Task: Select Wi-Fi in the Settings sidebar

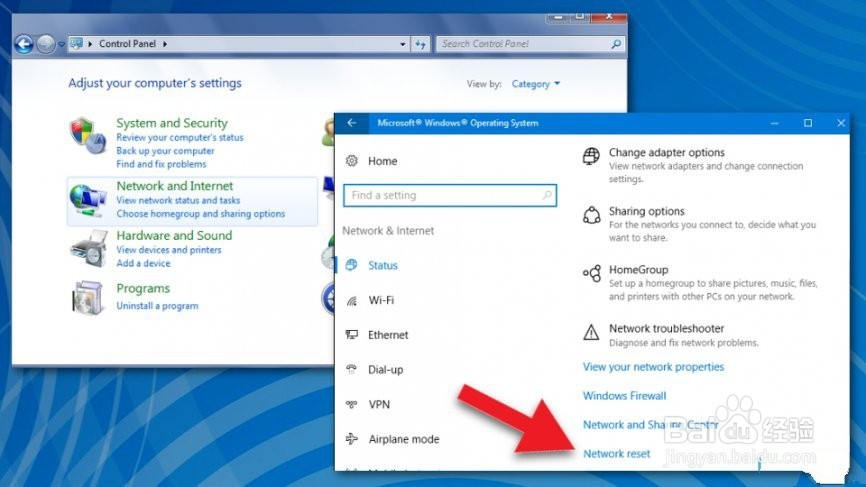Action: click(381, 300)
